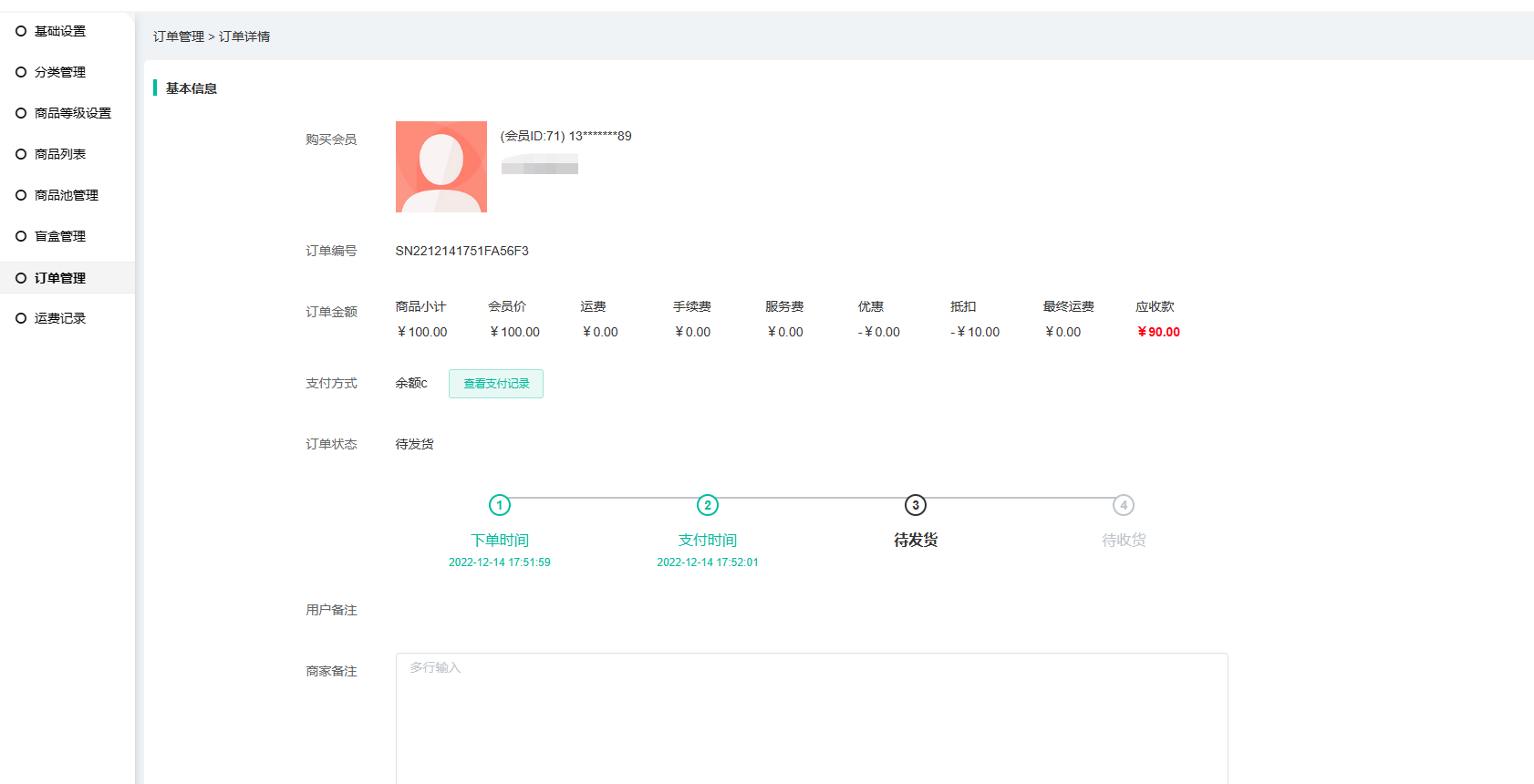
Task: Click the circle icon next to 盲盒管理
Action: 21,236
